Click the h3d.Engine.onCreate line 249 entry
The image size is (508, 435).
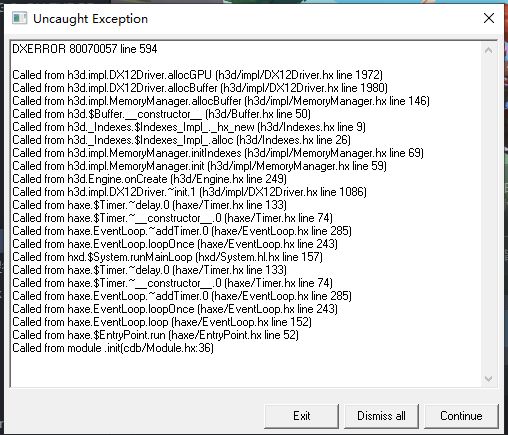tap(150, 179)
